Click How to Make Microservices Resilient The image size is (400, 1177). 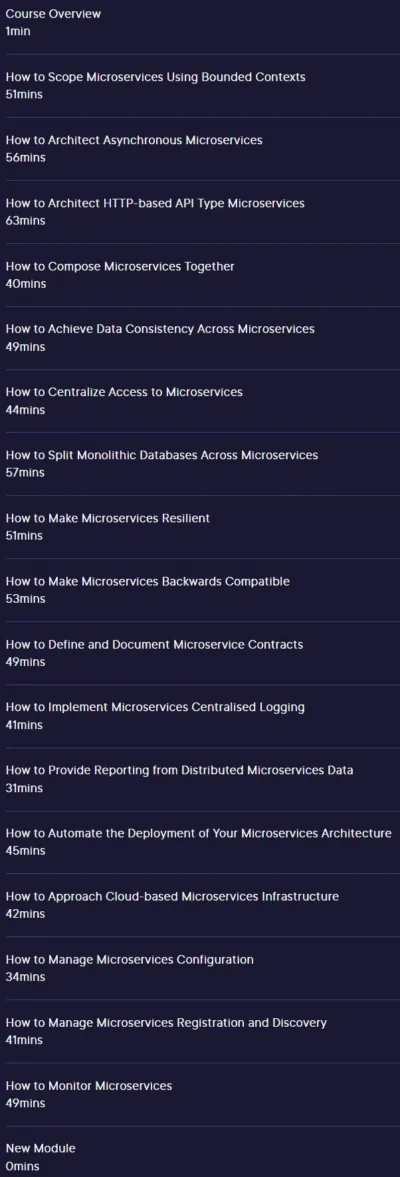(x=200, y=527)
